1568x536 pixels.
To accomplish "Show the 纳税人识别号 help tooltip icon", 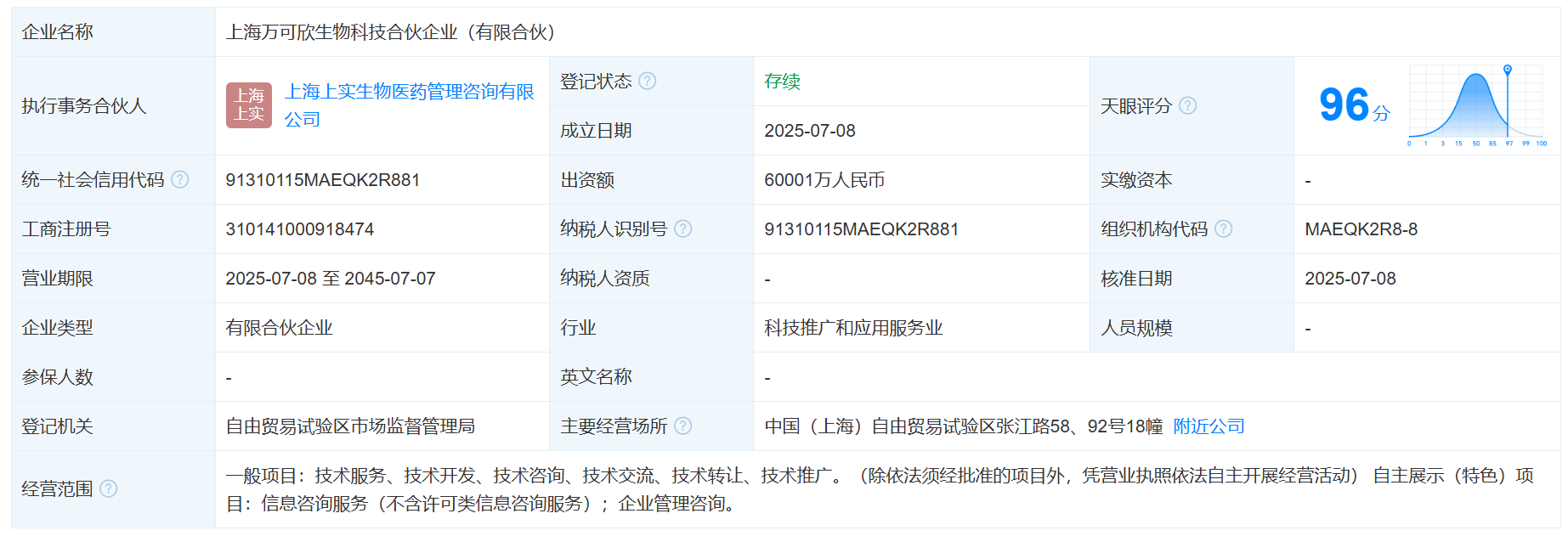I will click(x=683, y=229).
